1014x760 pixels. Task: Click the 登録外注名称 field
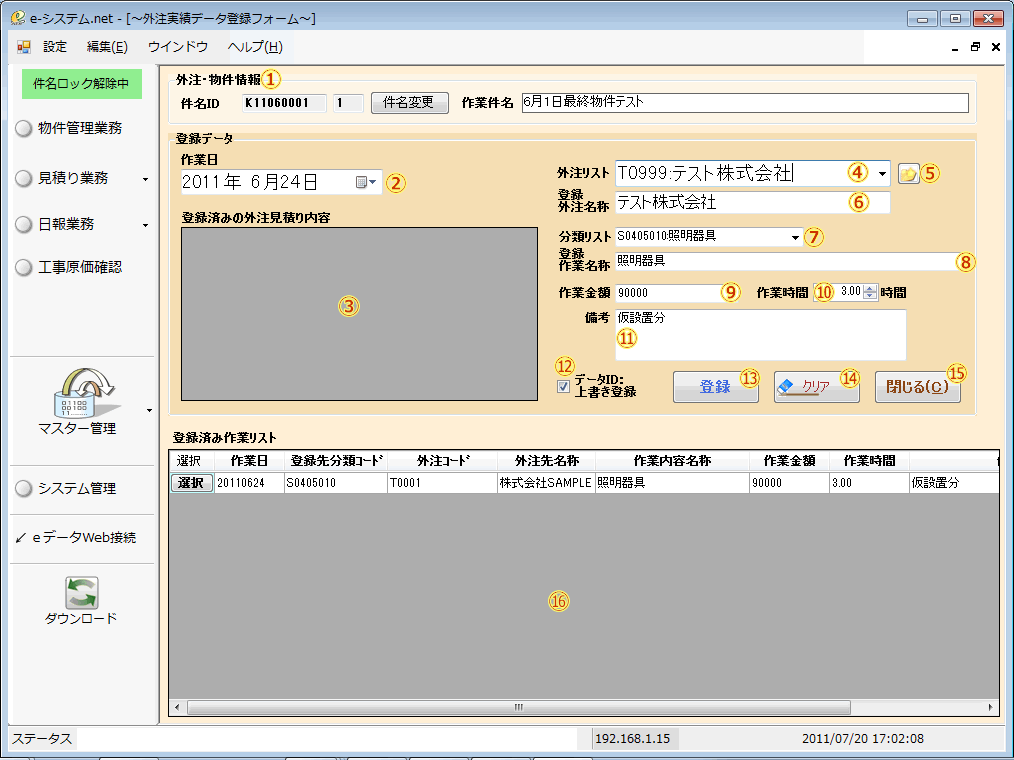752,202
